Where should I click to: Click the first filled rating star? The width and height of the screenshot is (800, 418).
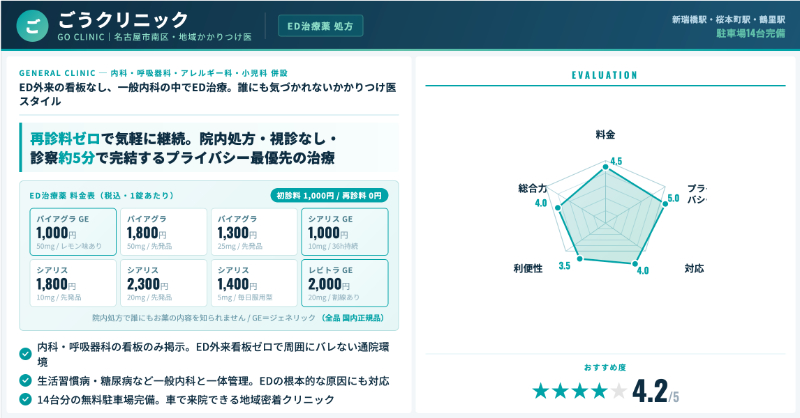coord(541,390)
